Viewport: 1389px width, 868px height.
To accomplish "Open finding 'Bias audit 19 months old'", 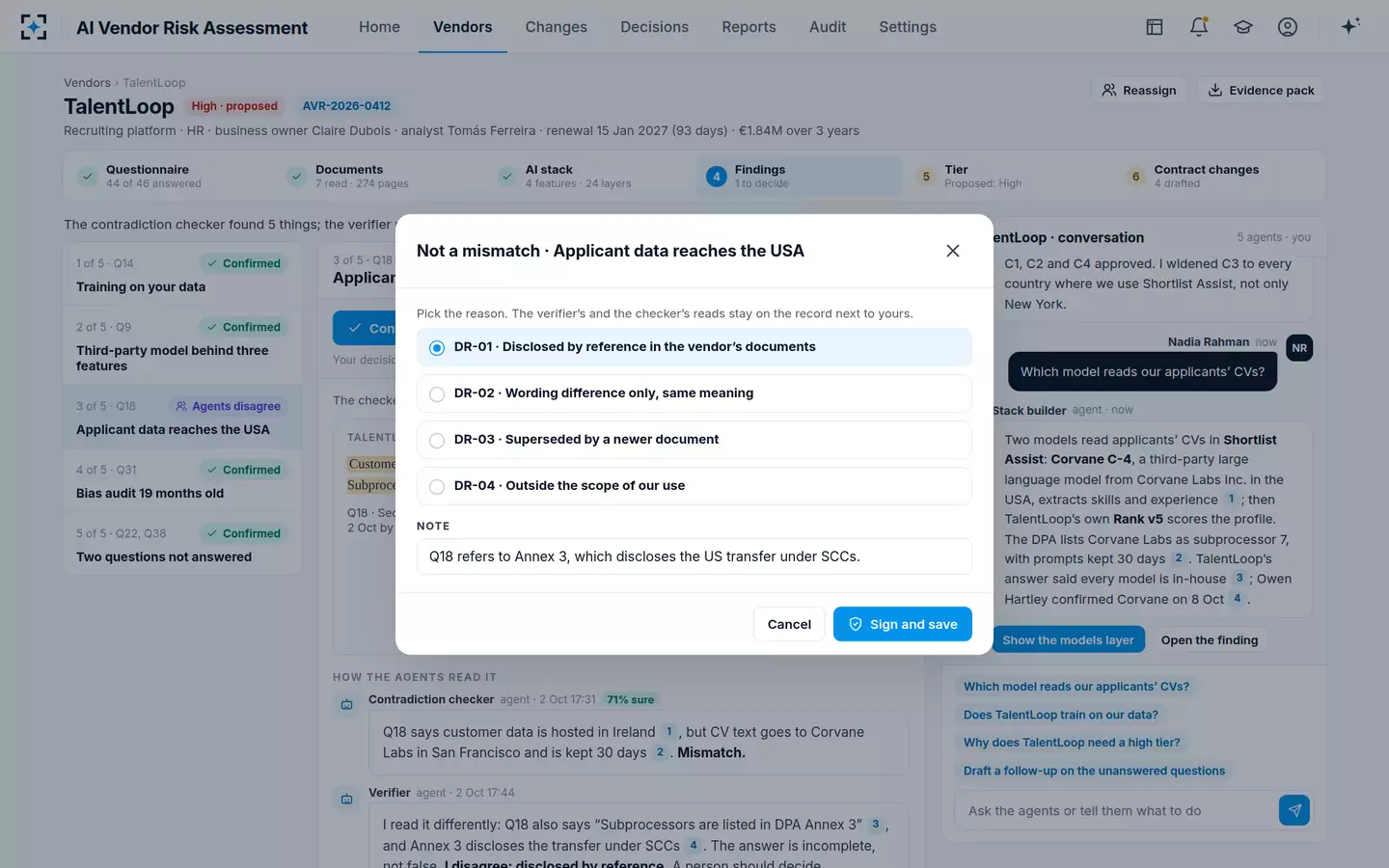I will click(x=182, y=481).
